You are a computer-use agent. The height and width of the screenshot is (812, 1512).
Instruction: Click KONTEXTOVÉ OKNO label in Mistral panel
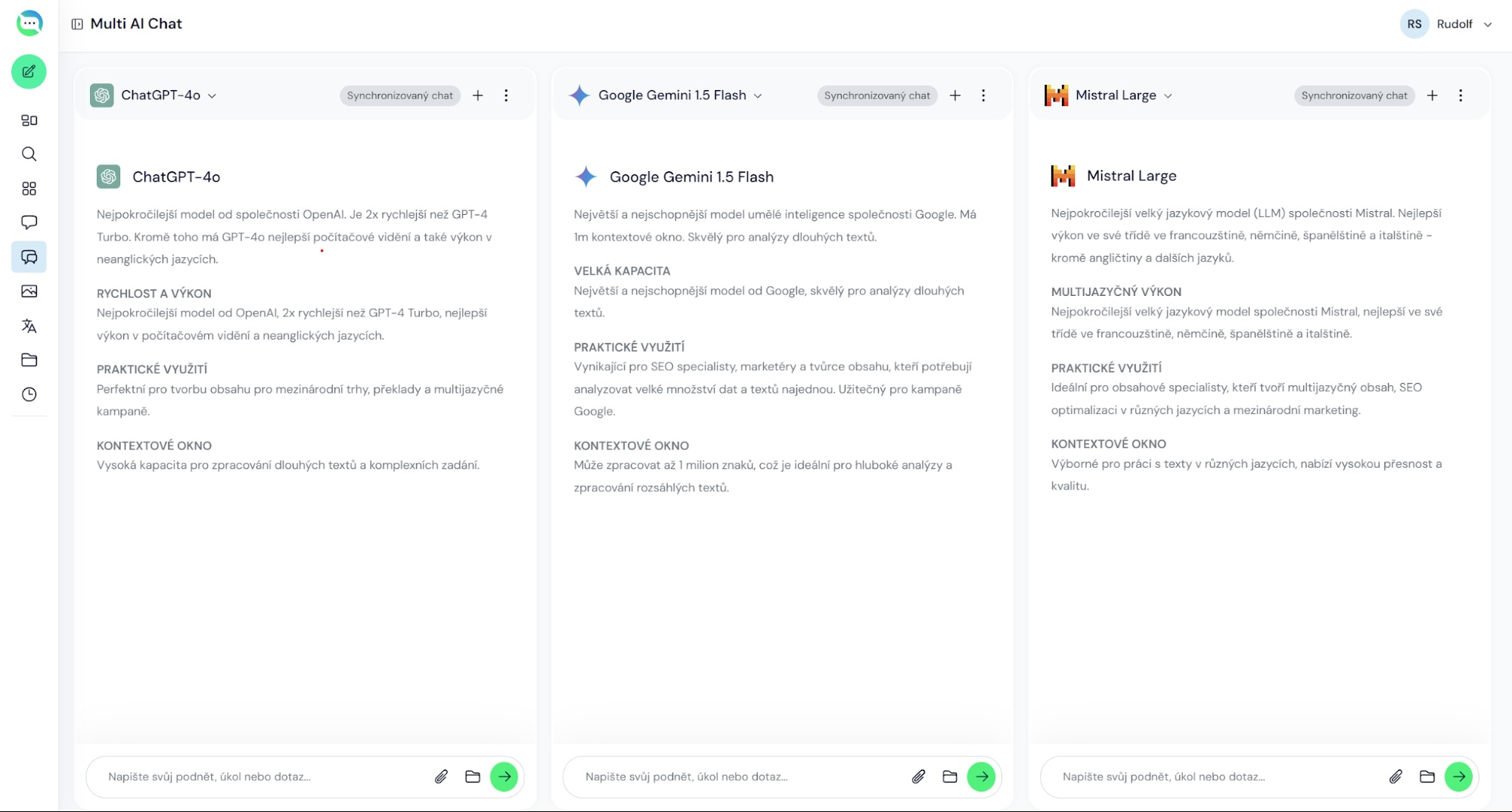[x=1108, y=444]
